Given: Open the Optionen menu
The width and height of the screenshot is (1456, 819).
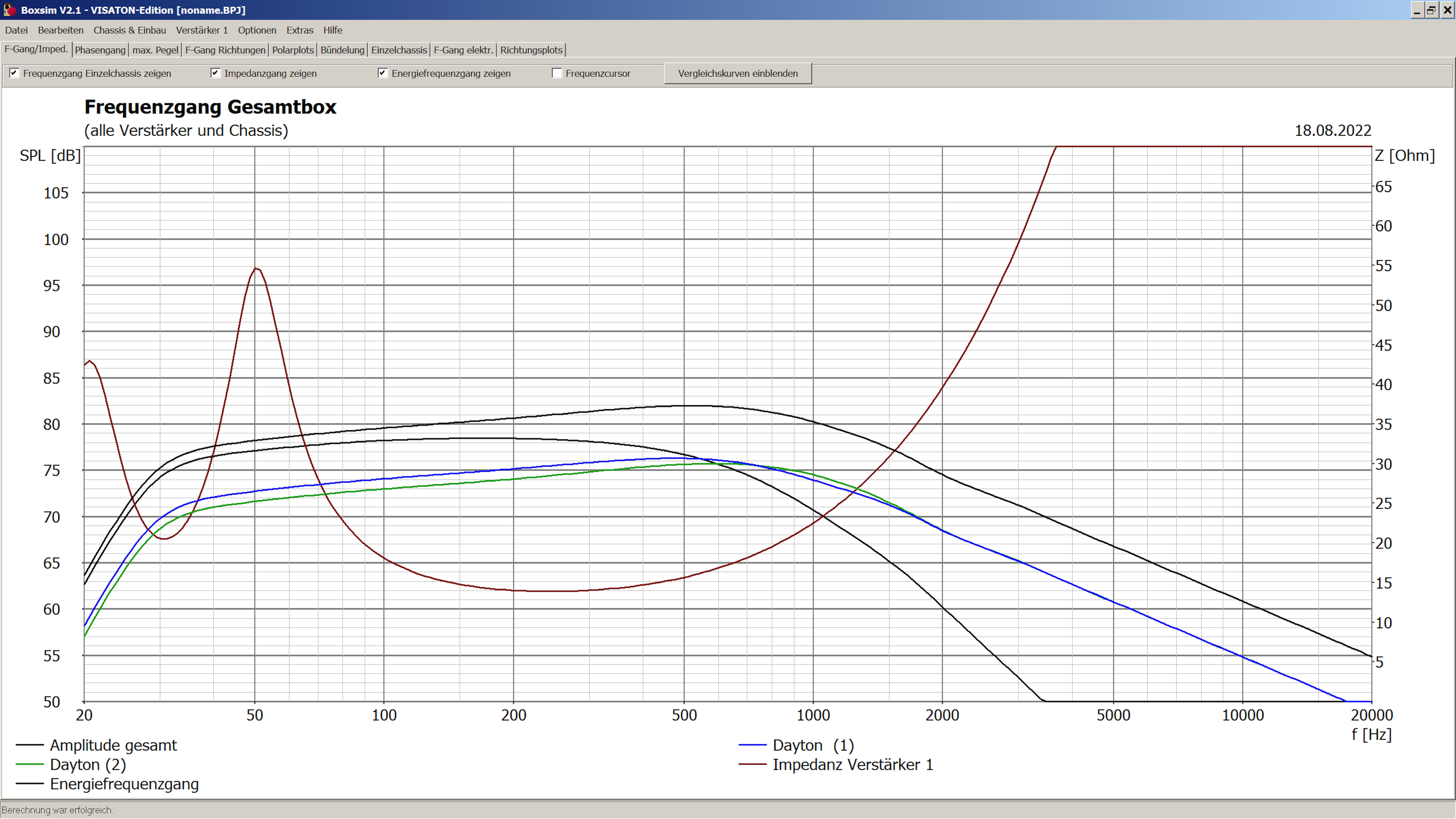Looking at the screenshot, I should point(257,30).
